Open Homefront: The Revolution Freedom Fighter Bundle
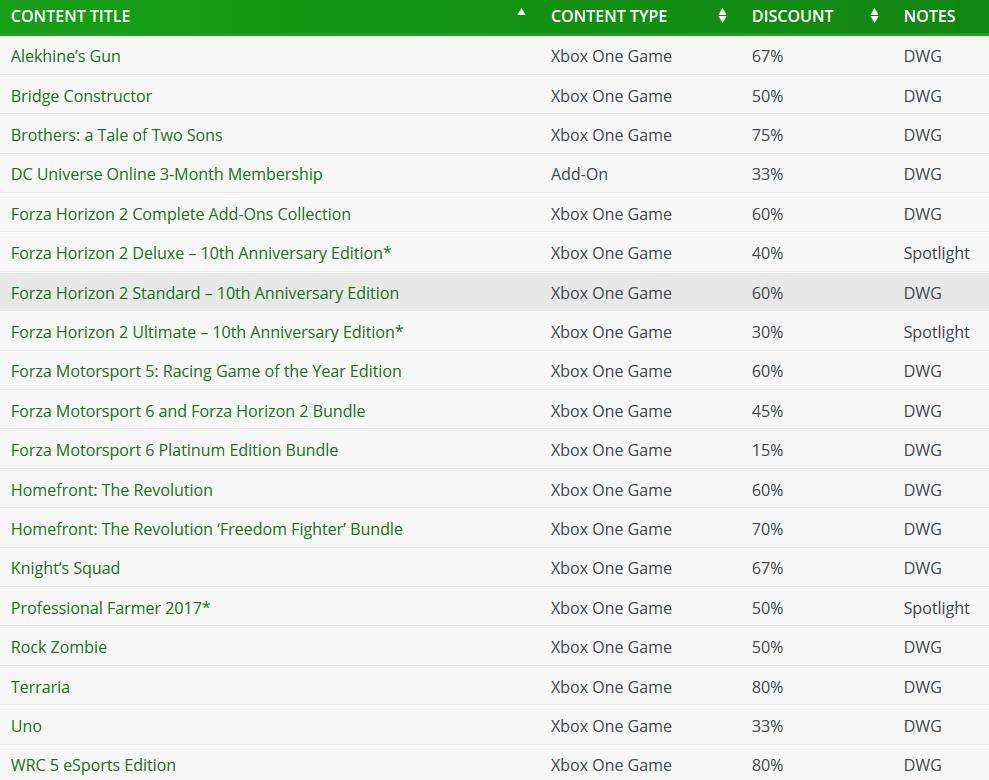This screenshot has width=989, height=780. 207,529
